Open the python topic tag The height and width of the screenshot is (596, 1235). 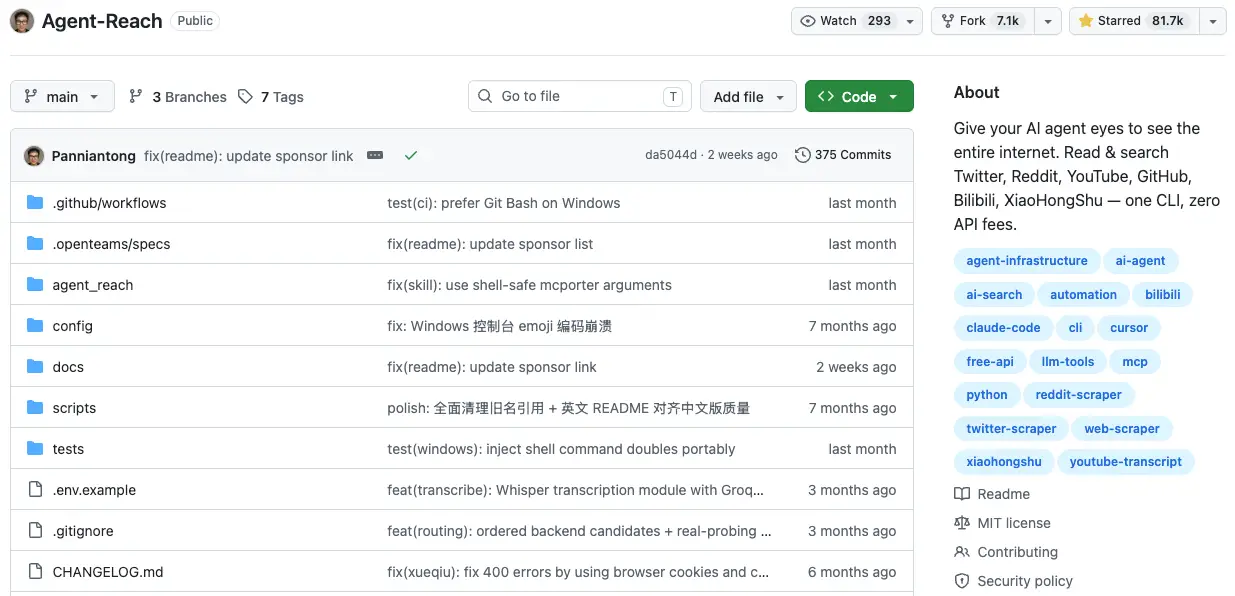(x=987, y=395)
